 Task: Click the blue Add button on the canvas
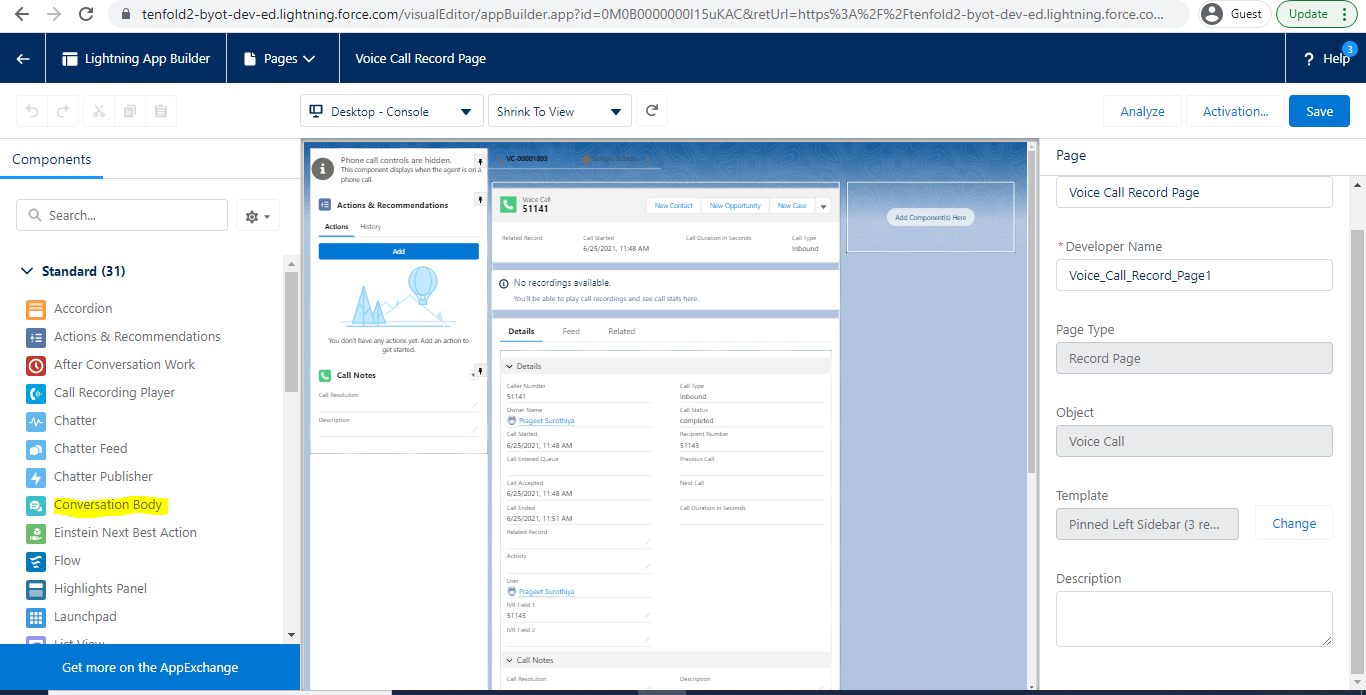click(x=399, y=251)
